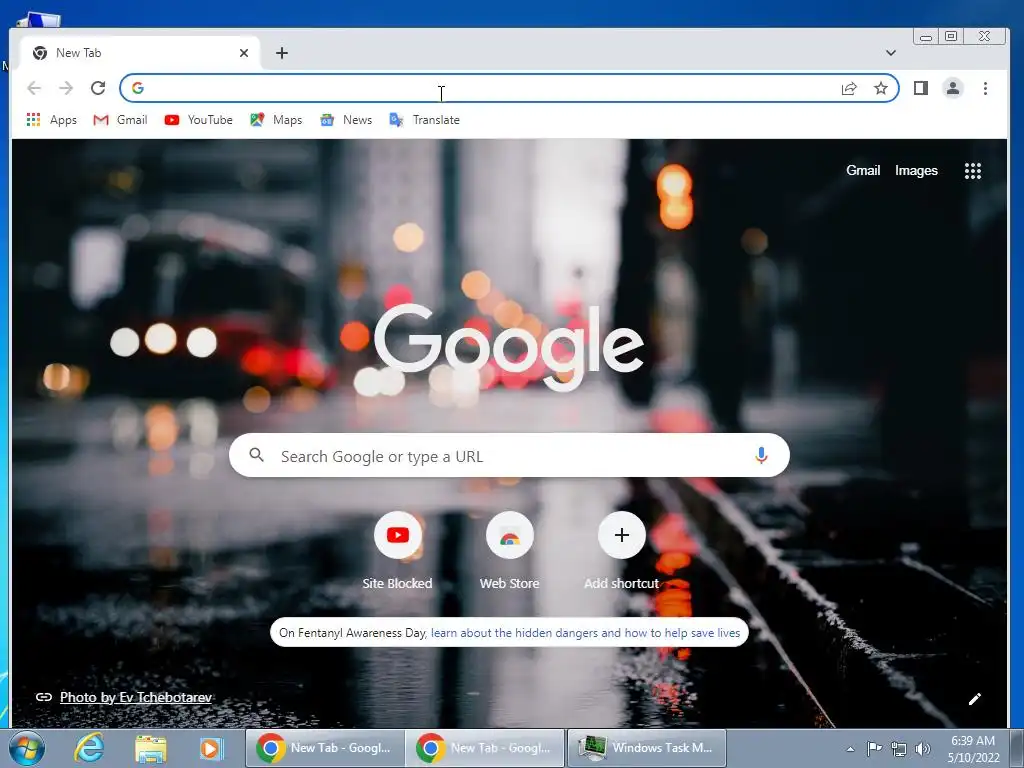Customize this page with pencil icon
Screen dimensions: 1024x768
click(x=974, y=699)
